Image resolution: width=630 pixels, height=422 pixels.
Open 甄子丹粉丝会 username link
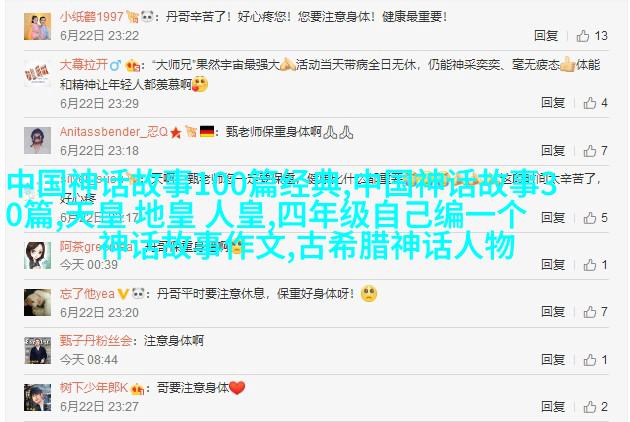96,341
